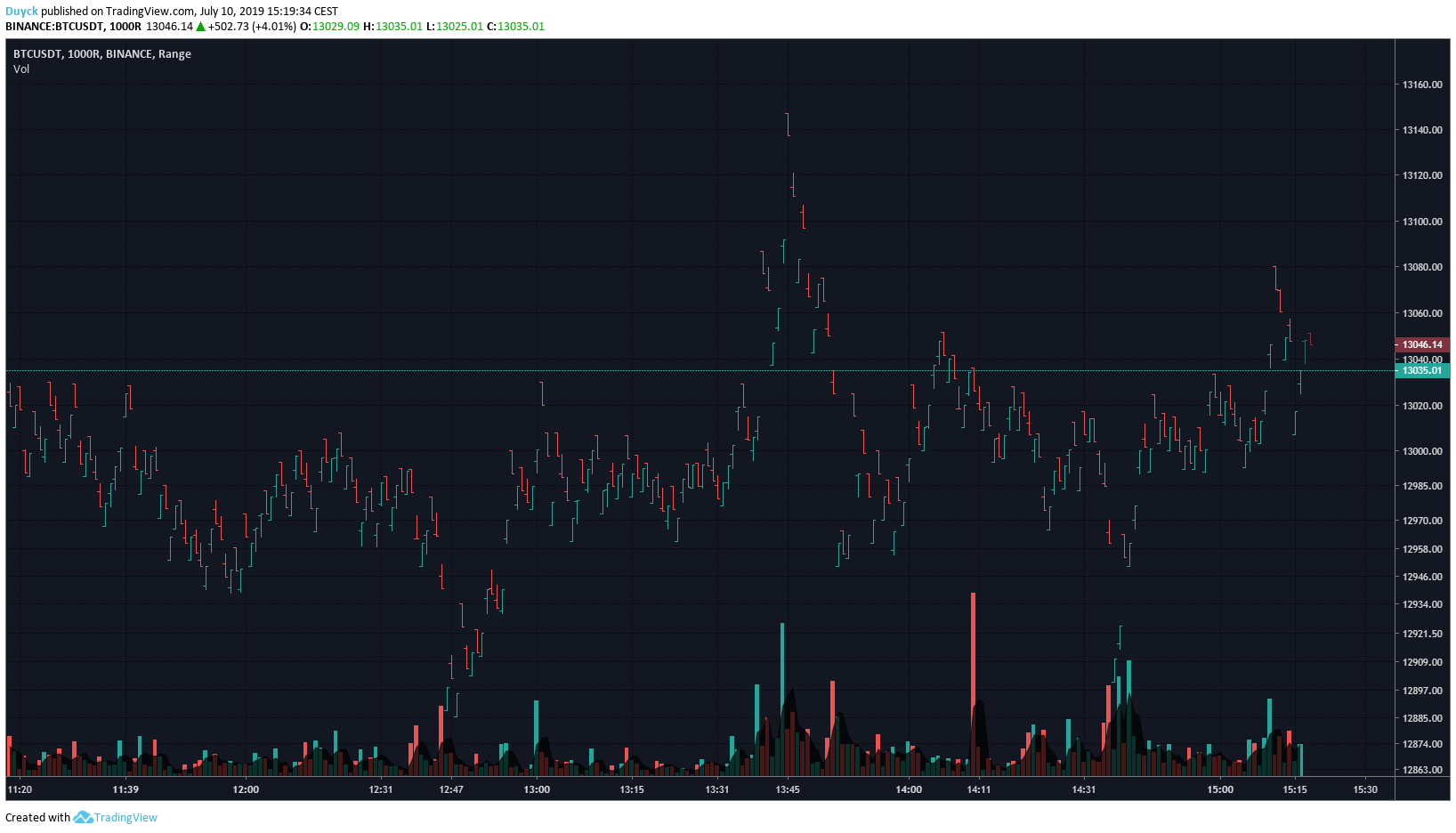Click the 12:47 time axis label

pyautogui.click(x=451, y=789)
